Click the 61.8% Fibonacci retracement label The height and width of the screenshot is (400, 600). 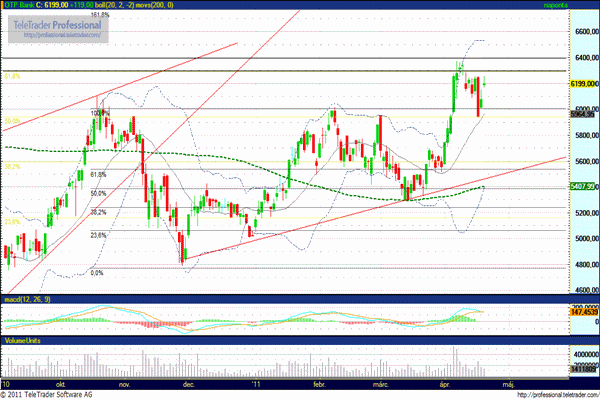(99, 174)
